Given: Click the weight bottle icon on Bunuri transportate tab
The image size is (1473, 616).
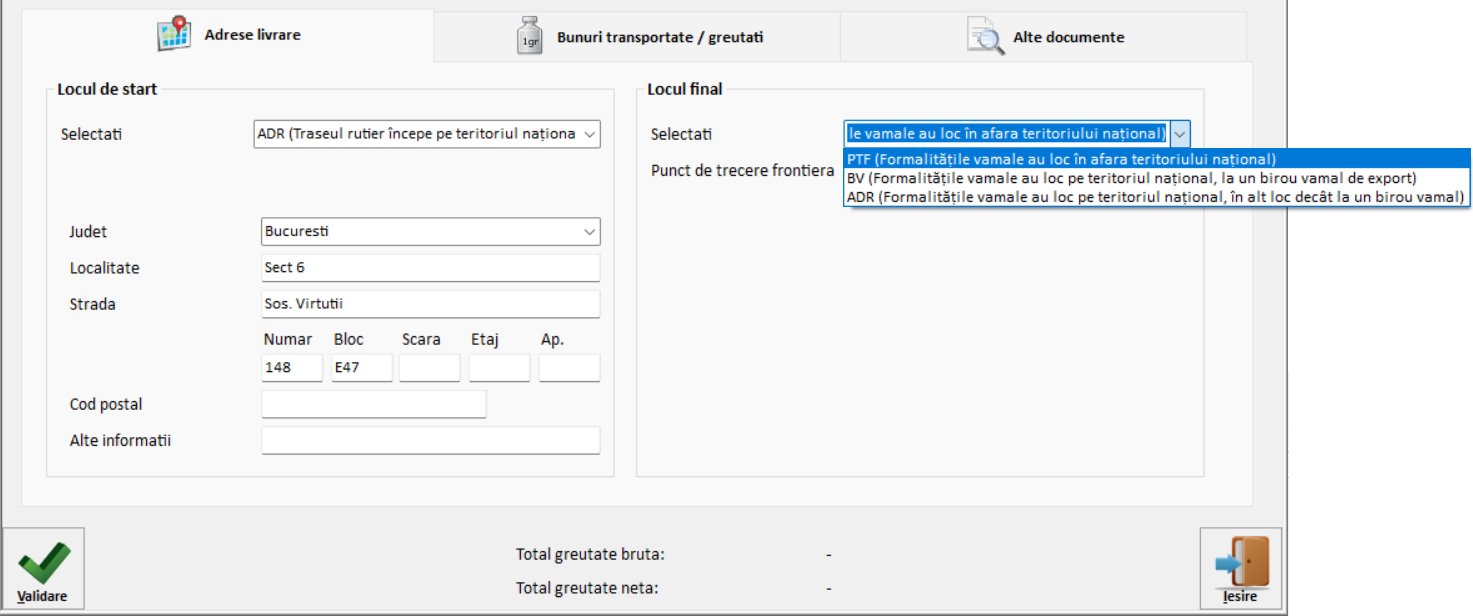Looking at the screenshot, I should pos(529,36).
